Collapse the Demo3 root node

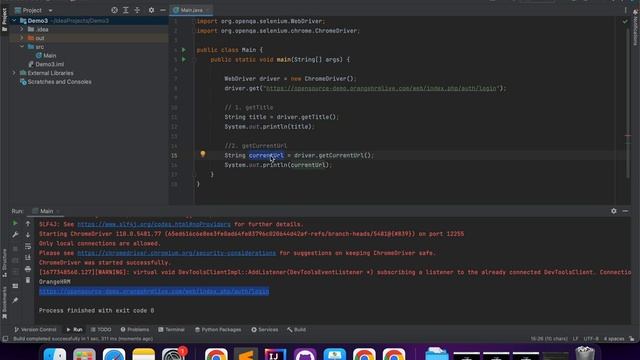point(14,20)
